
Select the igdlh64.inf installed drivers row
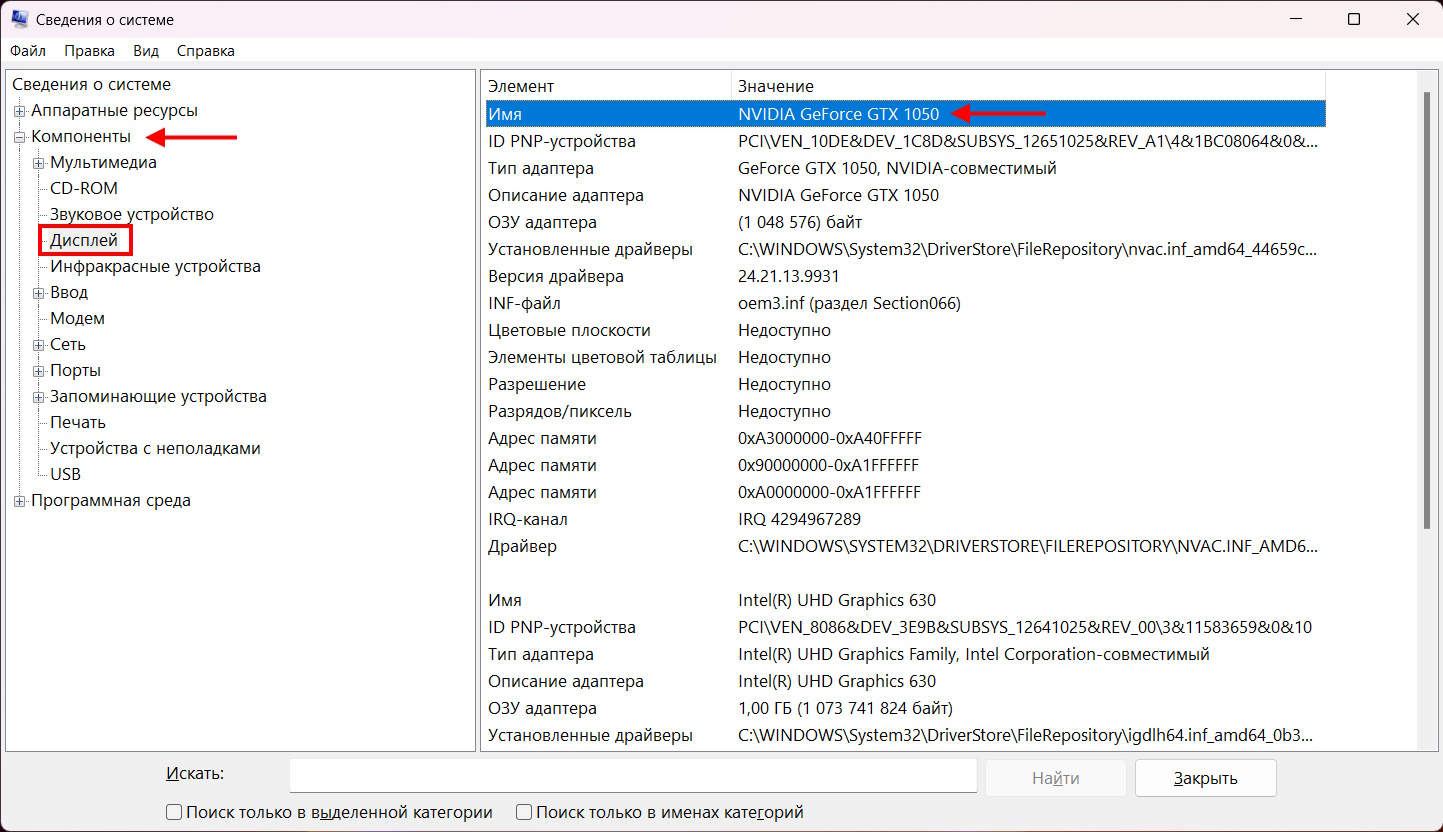(904, 735)
